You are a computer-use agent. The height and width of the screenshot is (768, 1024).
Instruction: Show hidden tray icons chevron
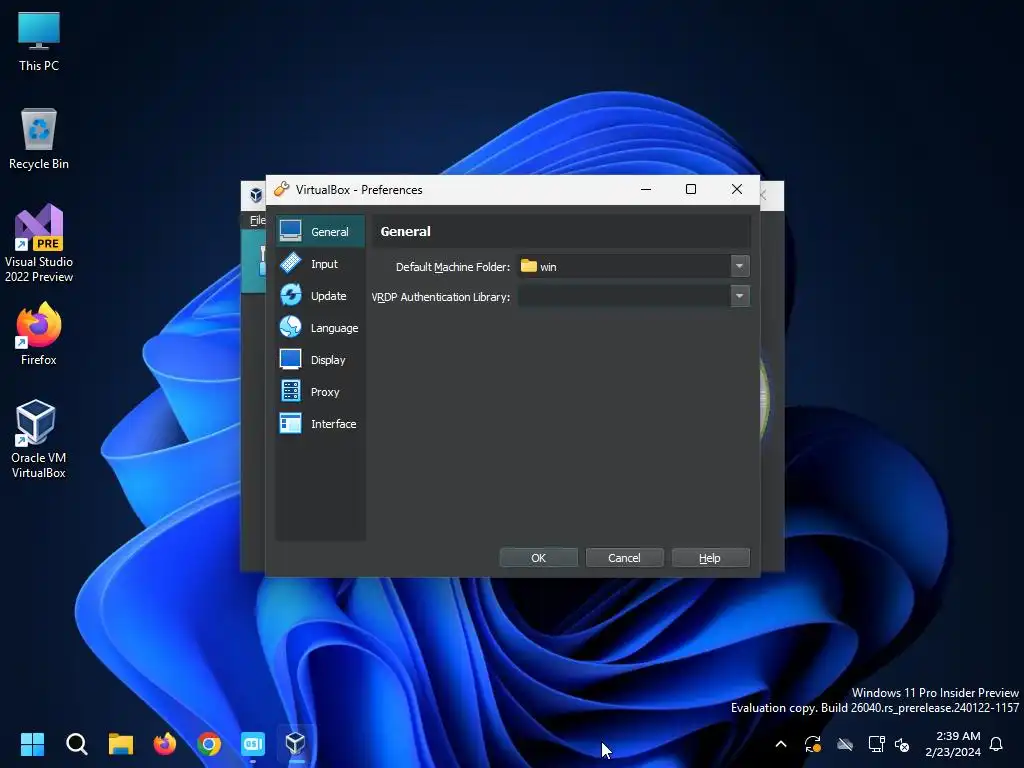pyautogui.click(x=780, y=744)
